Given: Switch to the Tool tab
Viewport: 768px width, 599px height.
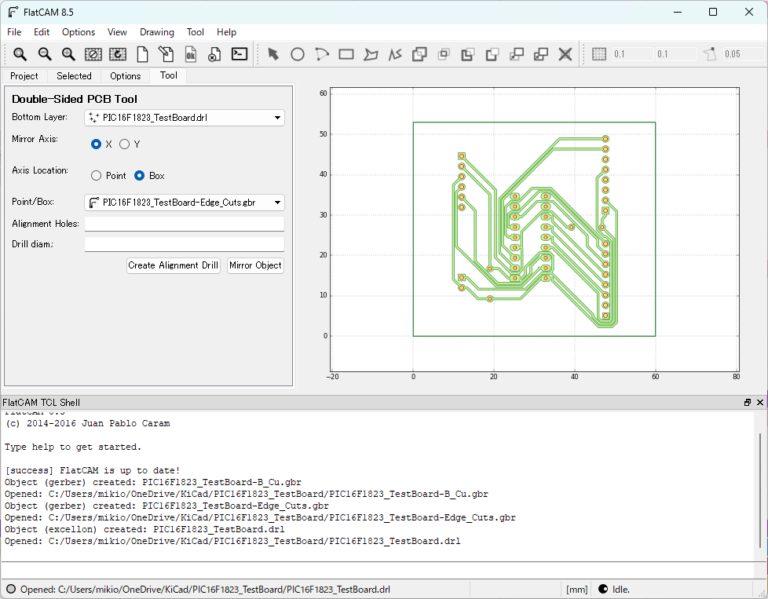Looking at the screenshot, I should (x=168, y=75).
